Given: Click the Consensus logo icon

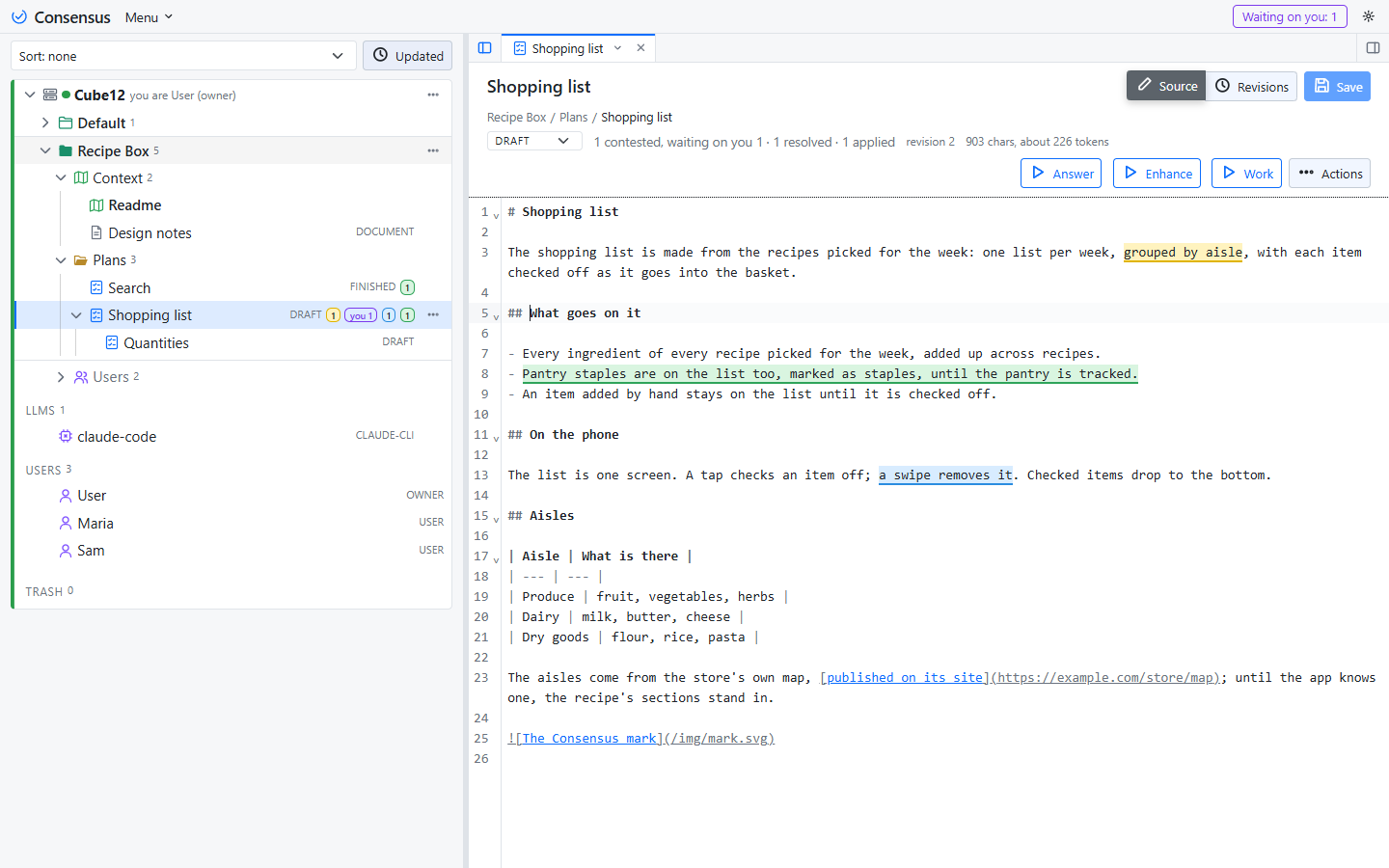Looking at the screenshot, I should coord(19,17).
